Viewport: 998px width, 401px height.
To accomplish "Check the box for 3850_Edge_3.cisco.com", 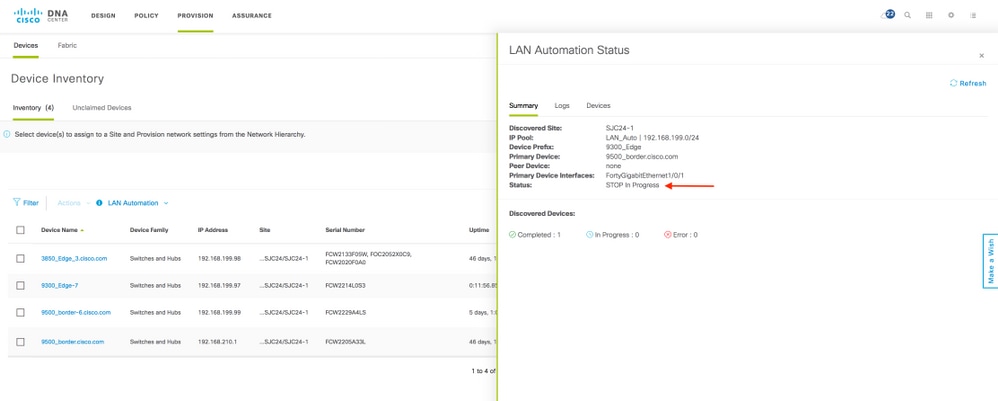I will 20,259.
